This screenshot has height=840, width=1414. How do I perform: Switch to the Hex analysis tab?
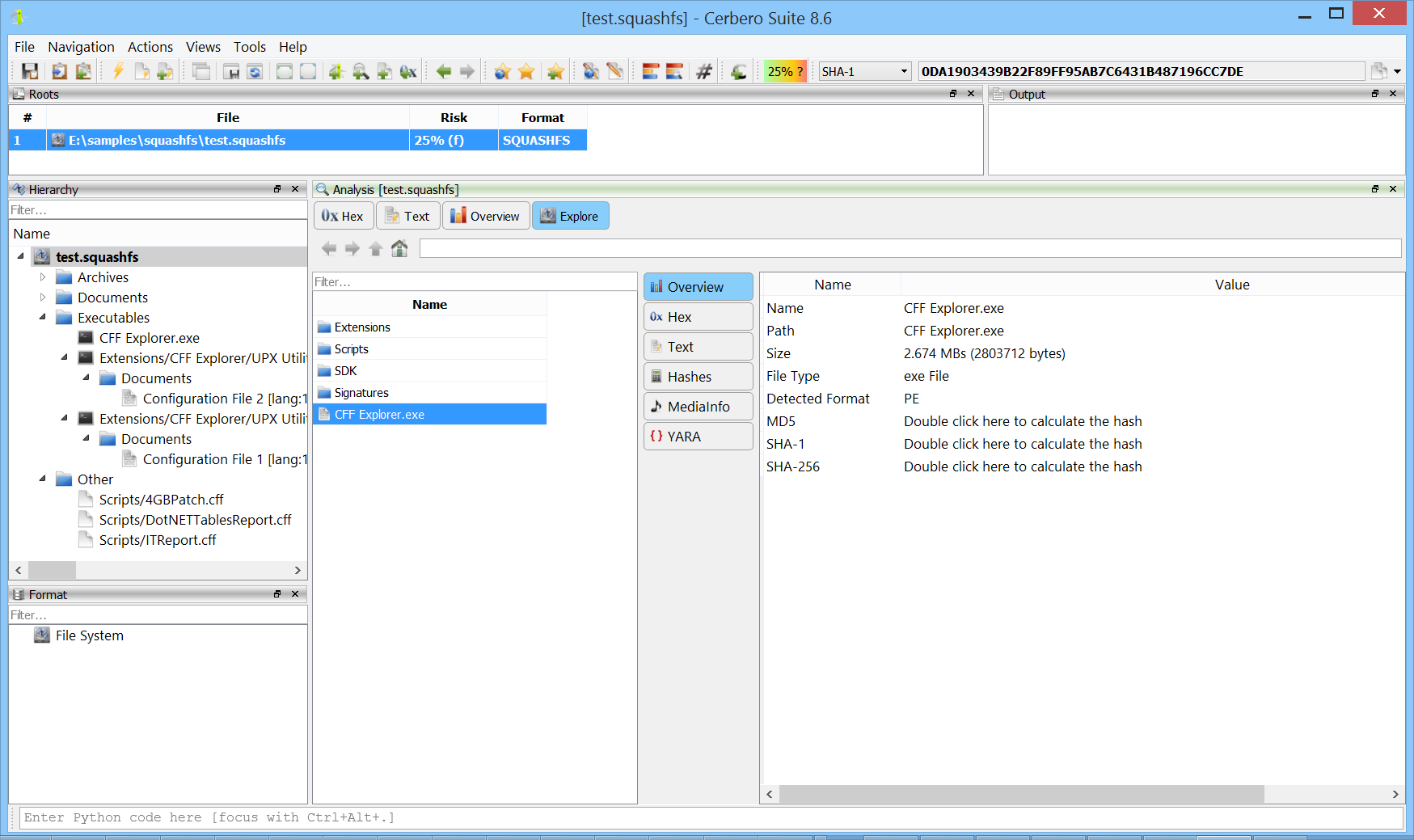(344, 216)
